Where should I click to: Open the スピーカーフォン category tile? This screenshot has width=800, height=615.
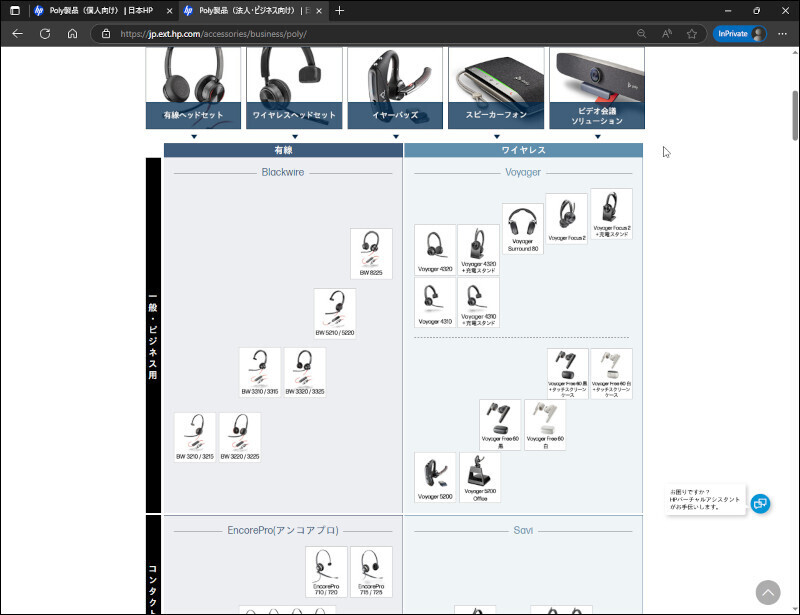tap(496, 88)
